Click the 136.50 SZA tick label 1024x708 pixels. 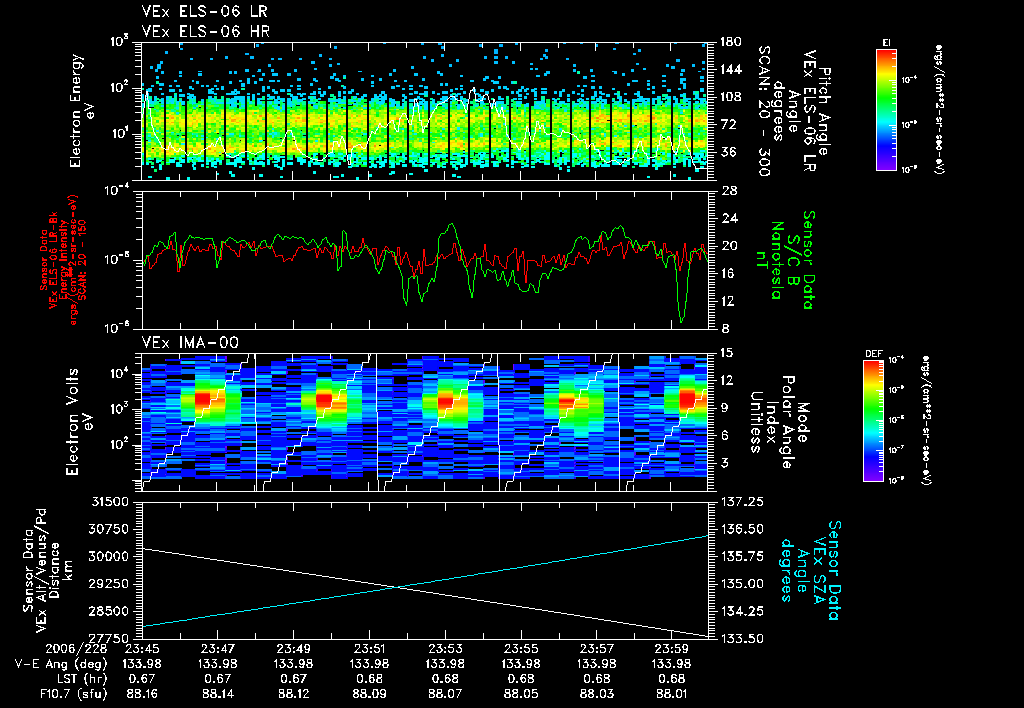click(743, 529)
